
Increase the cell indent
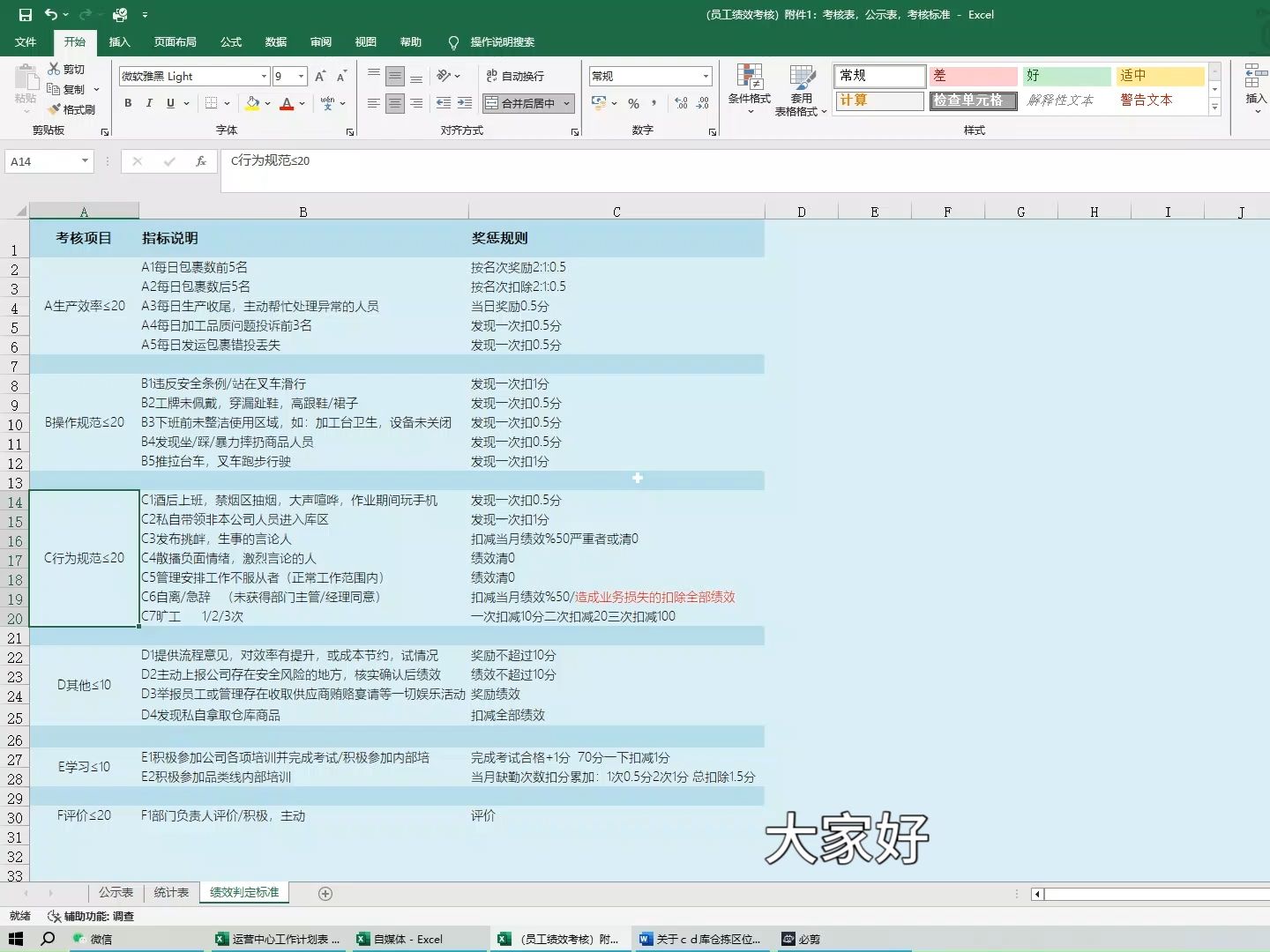tap(465, 103)
